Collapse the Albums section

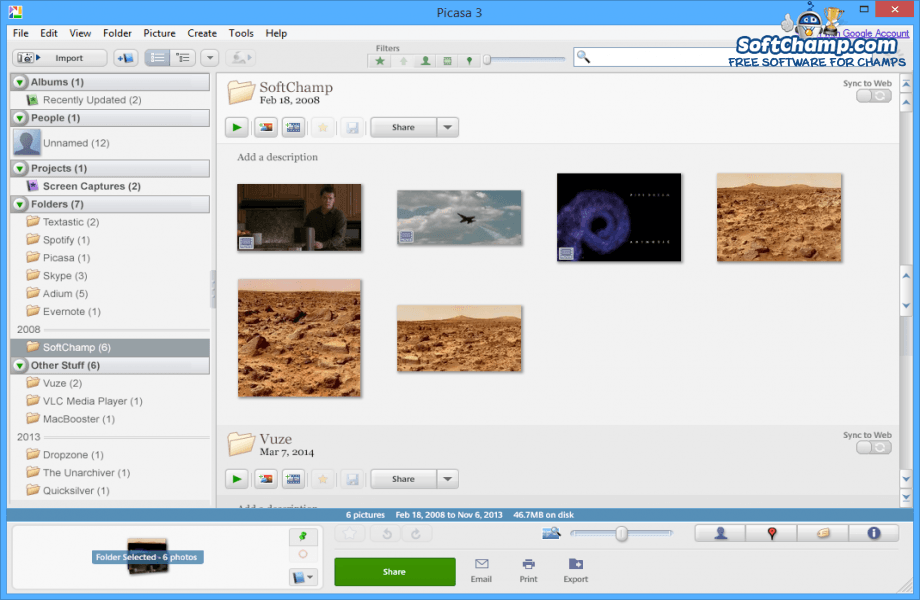tap(20, 82)
